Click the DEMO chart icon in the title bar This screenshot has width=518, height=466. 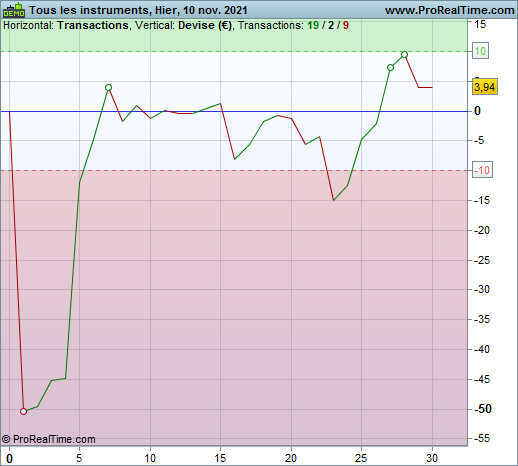coord(14,10)
